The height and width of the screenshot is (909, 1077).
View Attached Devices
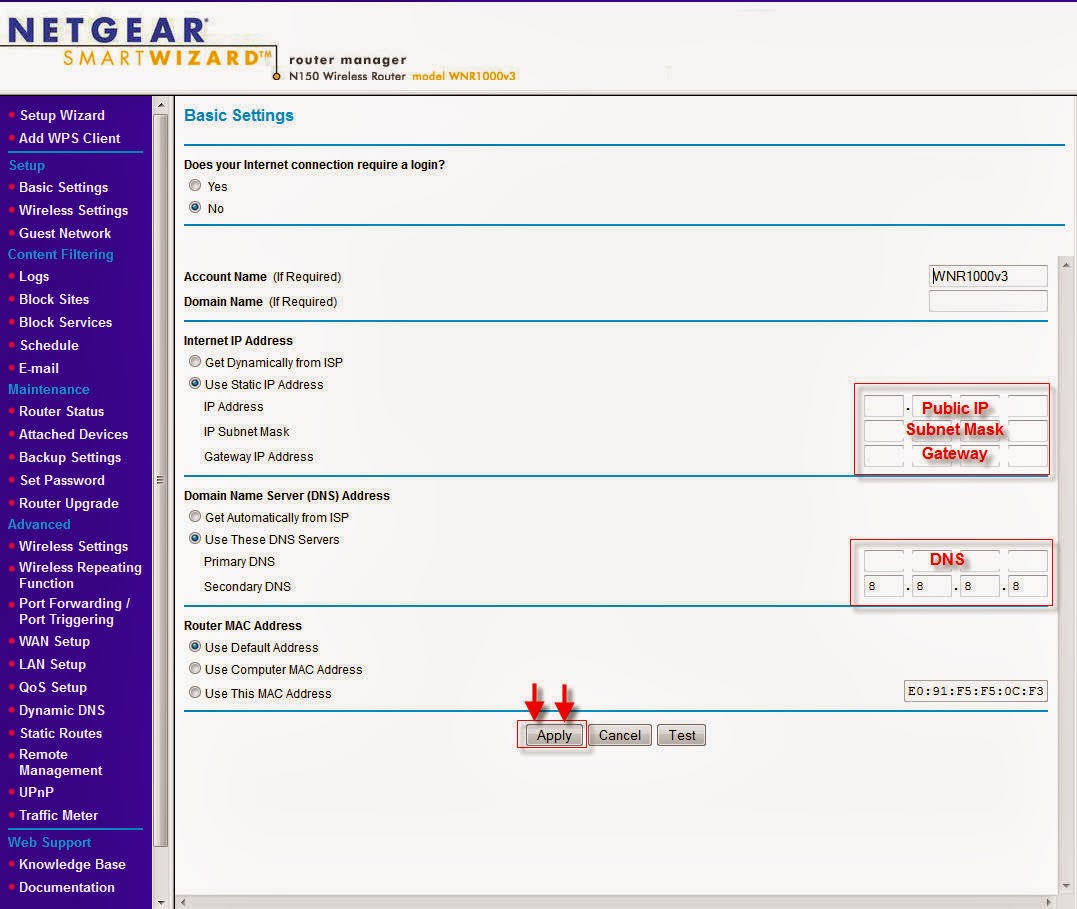pyautogui.click(x=73, y=434)
